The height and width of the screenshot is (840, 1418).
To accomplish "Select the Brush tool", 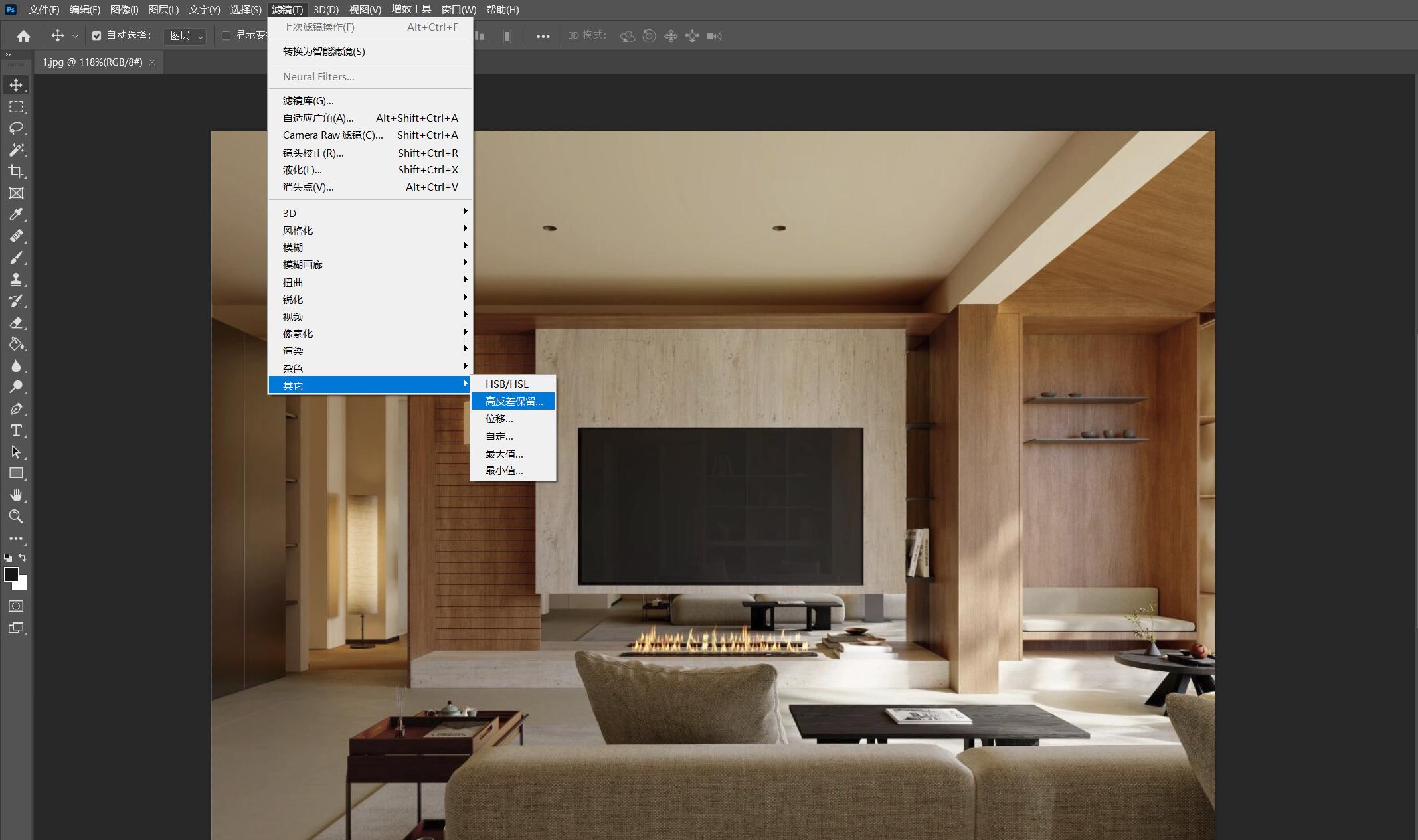I will (x=16, y=258).
